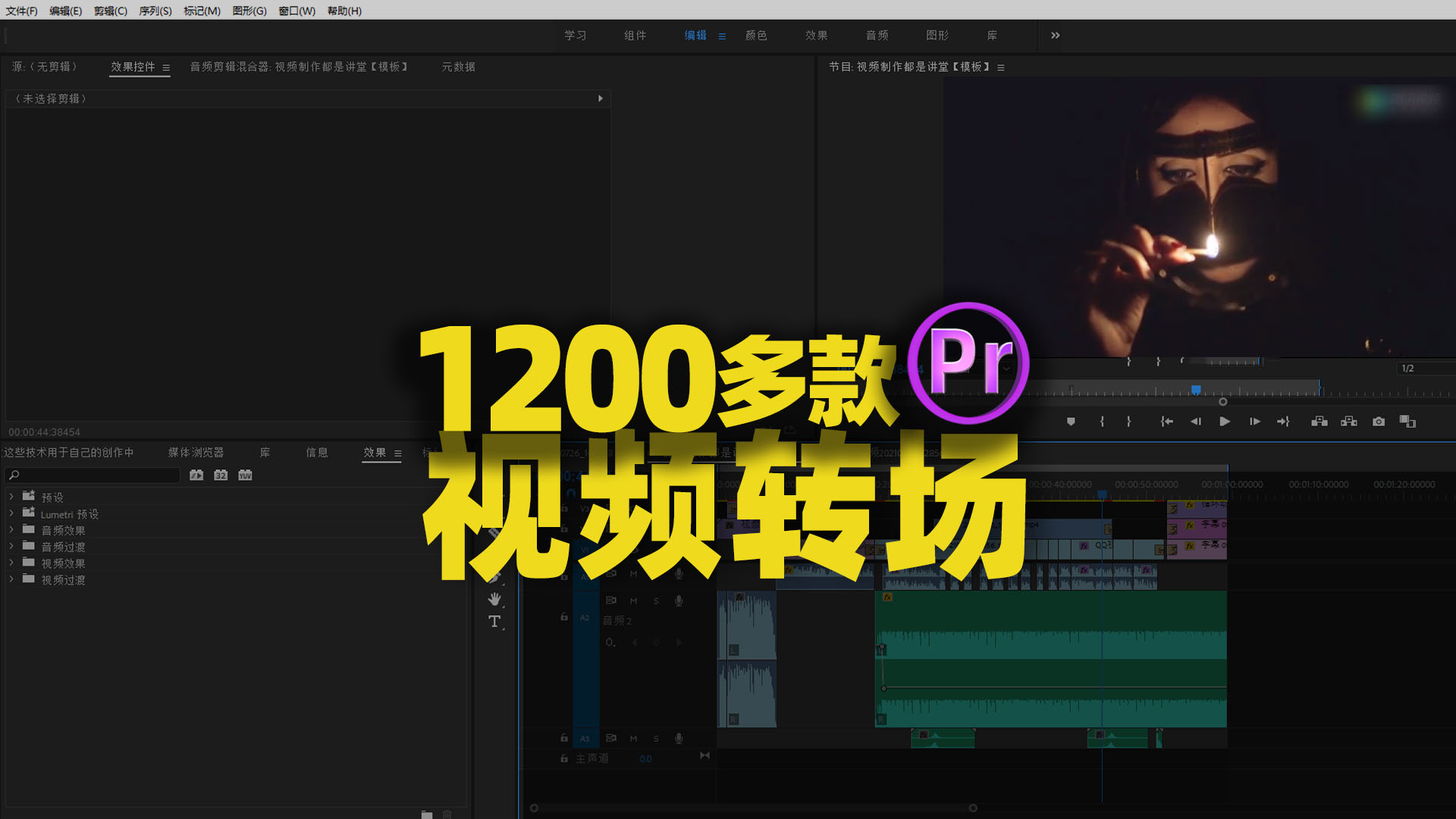Expand the 预设 effects folder
This screenshot has width=1456, height=819.
(11, 497)
